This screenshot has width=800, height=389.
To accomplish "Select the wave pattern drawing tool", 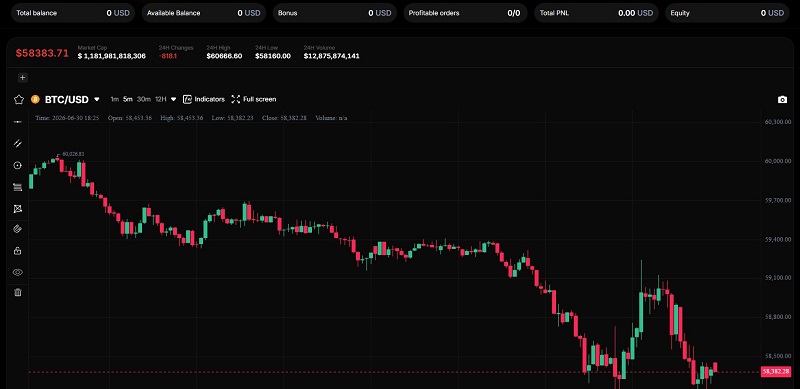I will 18,209.
